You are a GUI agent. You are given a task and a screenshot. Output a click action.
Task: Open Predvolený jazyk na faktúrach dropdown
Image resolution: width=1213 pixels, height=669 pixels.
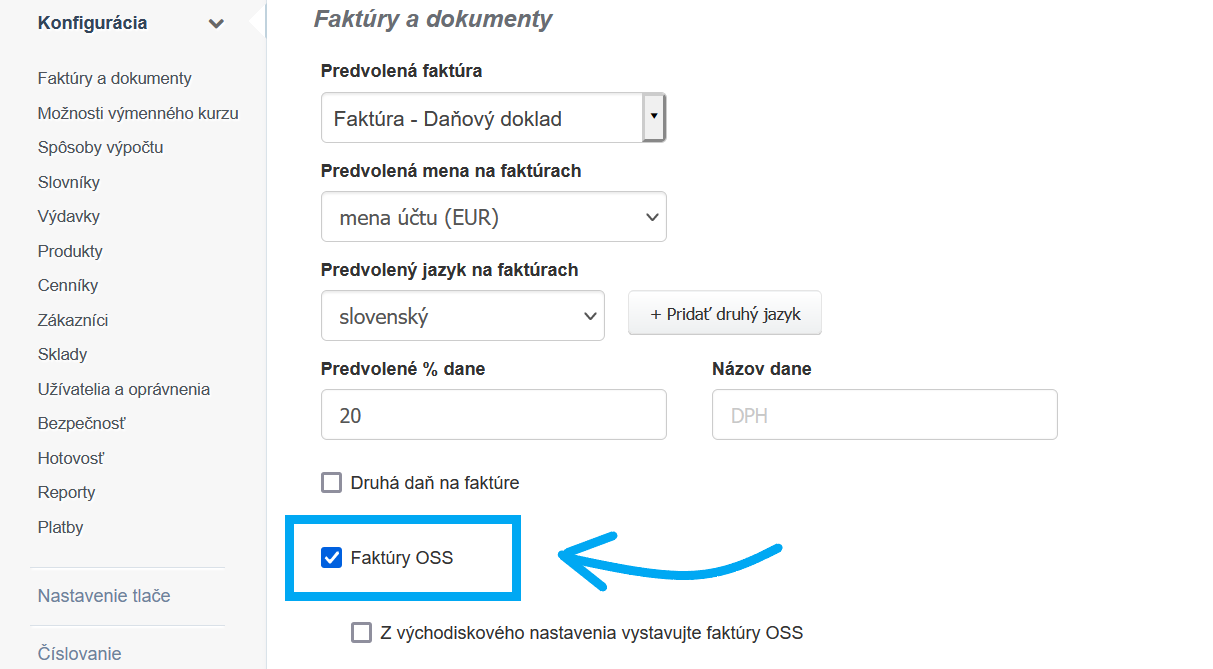click(x=462, y=317)
